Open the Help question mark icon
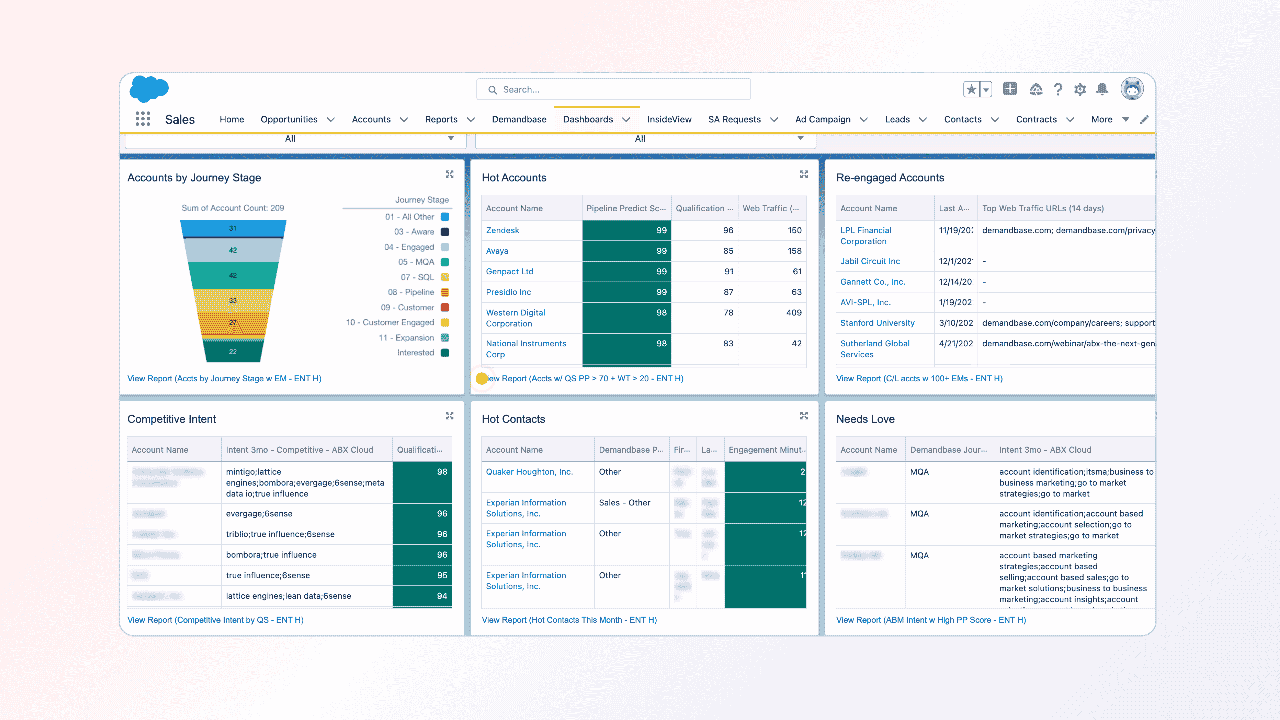Image resolution: width=1280 pixels, height=720 pixels. (1058, 89)
